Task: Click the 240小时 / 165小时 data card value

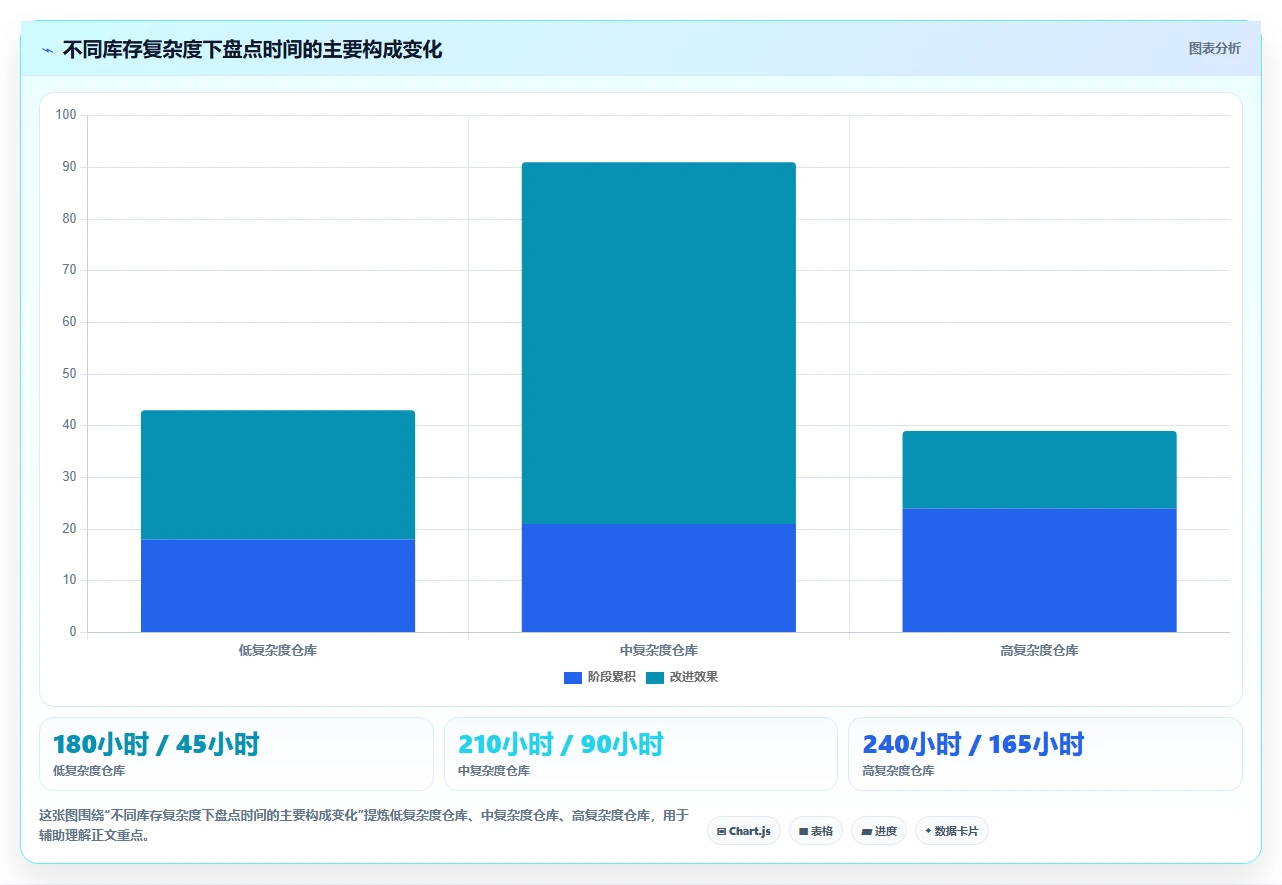Action: coord(973,744)
